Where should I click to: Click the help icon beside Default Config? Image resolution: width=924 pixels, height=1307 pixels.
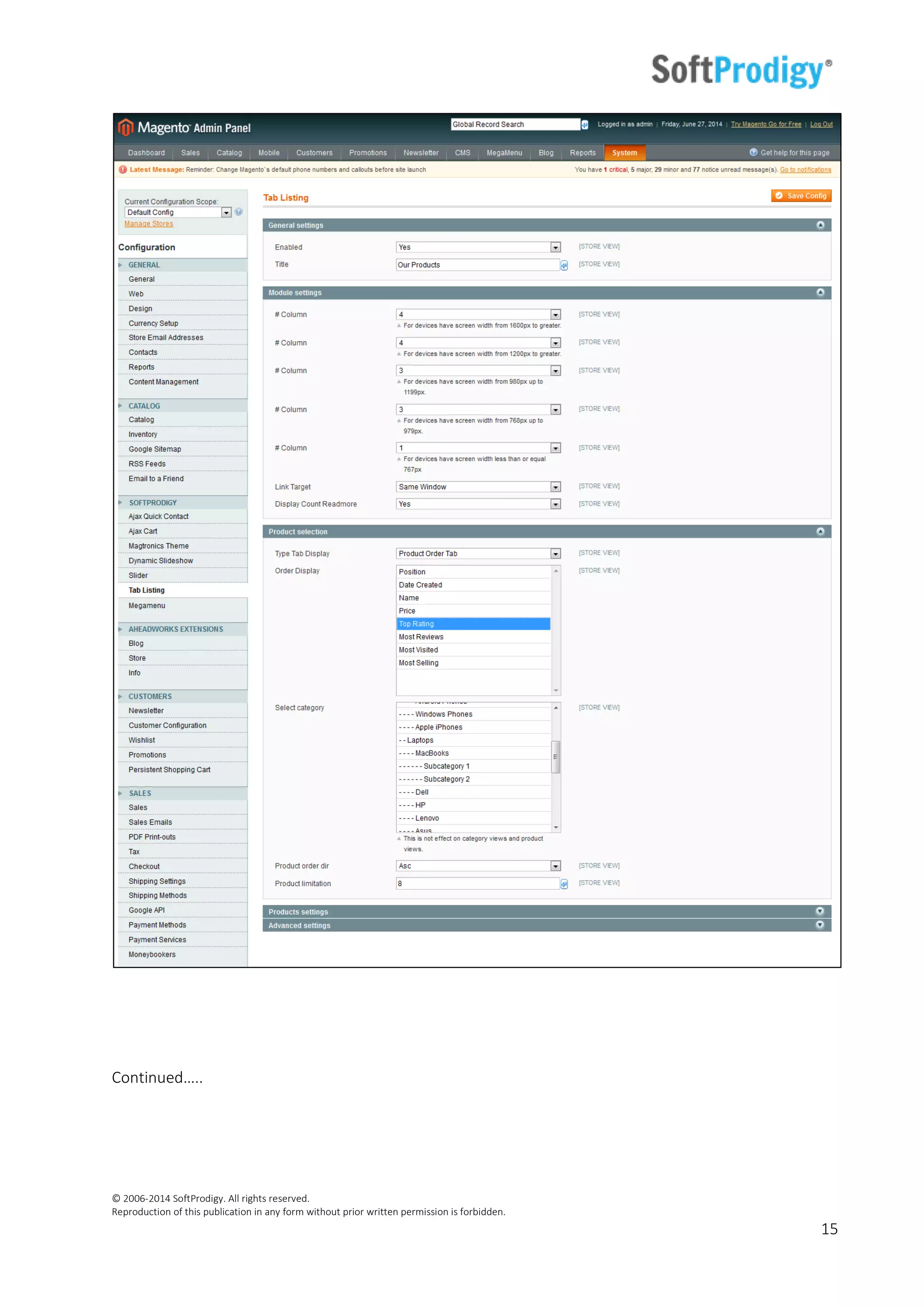pyautogui.click(x=239, y=212)
